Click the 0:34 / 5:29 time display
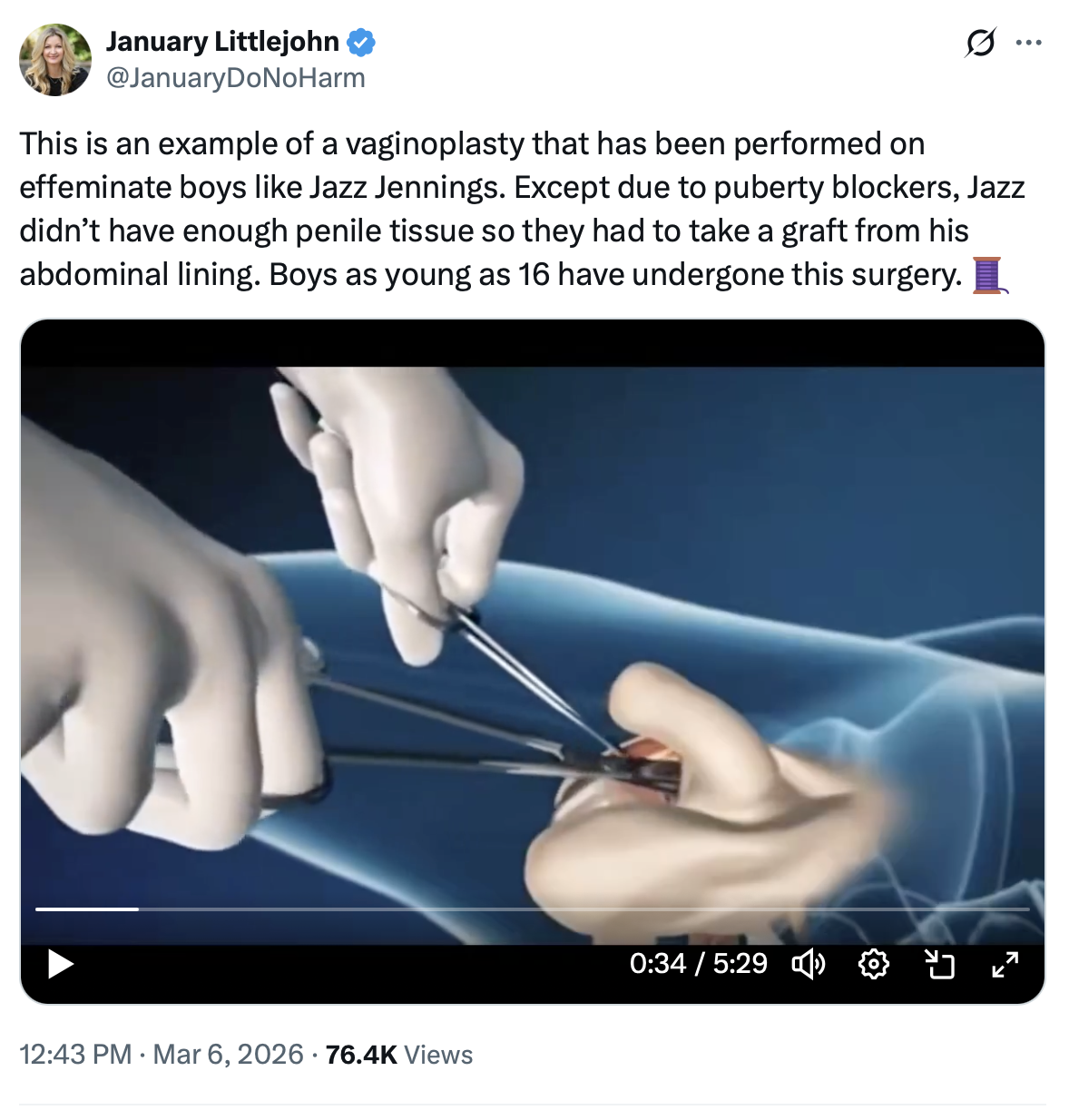 698,964
